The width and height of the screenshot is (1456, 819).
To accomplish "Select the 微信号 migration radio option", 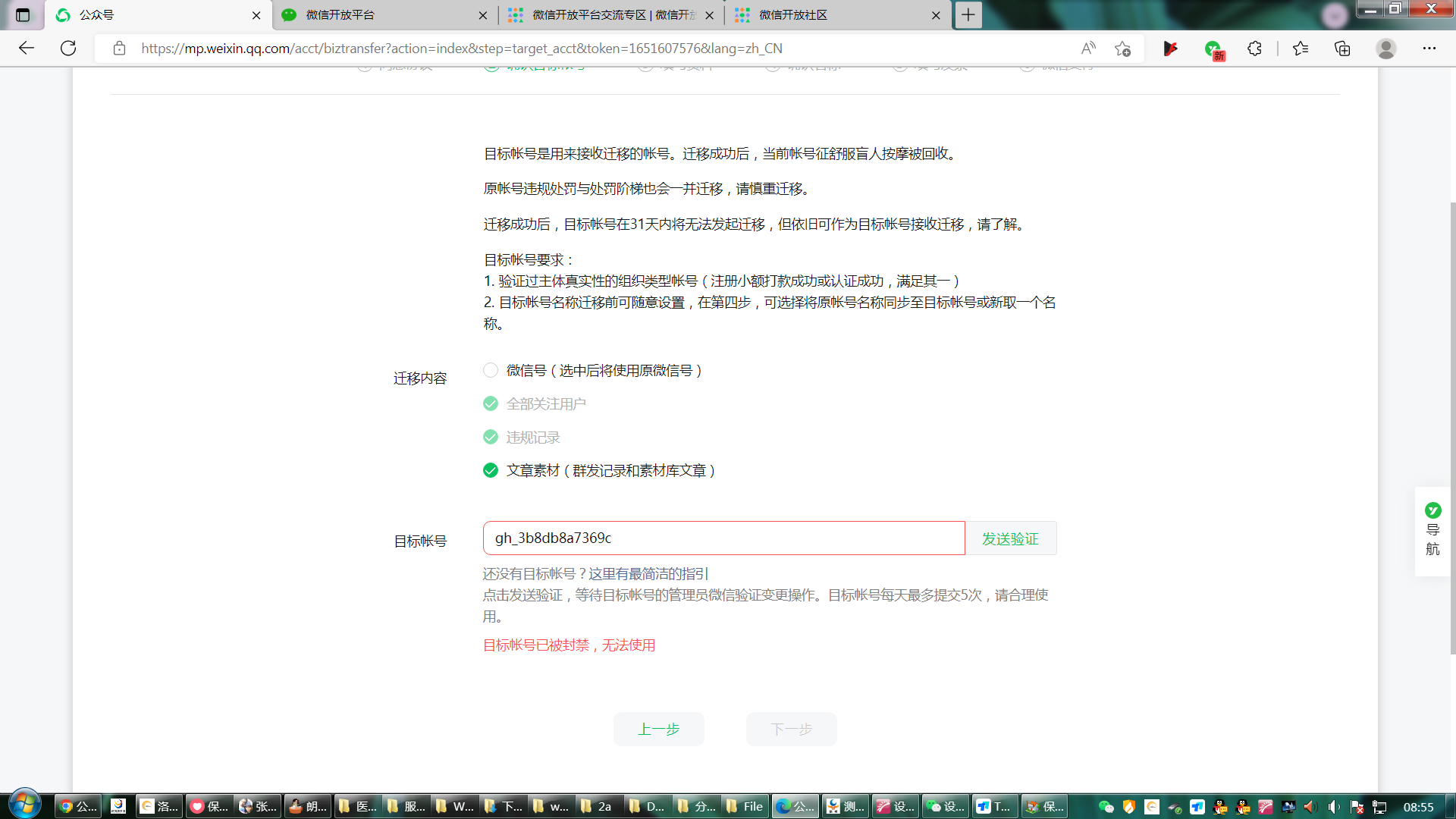I will pos(491,370).
